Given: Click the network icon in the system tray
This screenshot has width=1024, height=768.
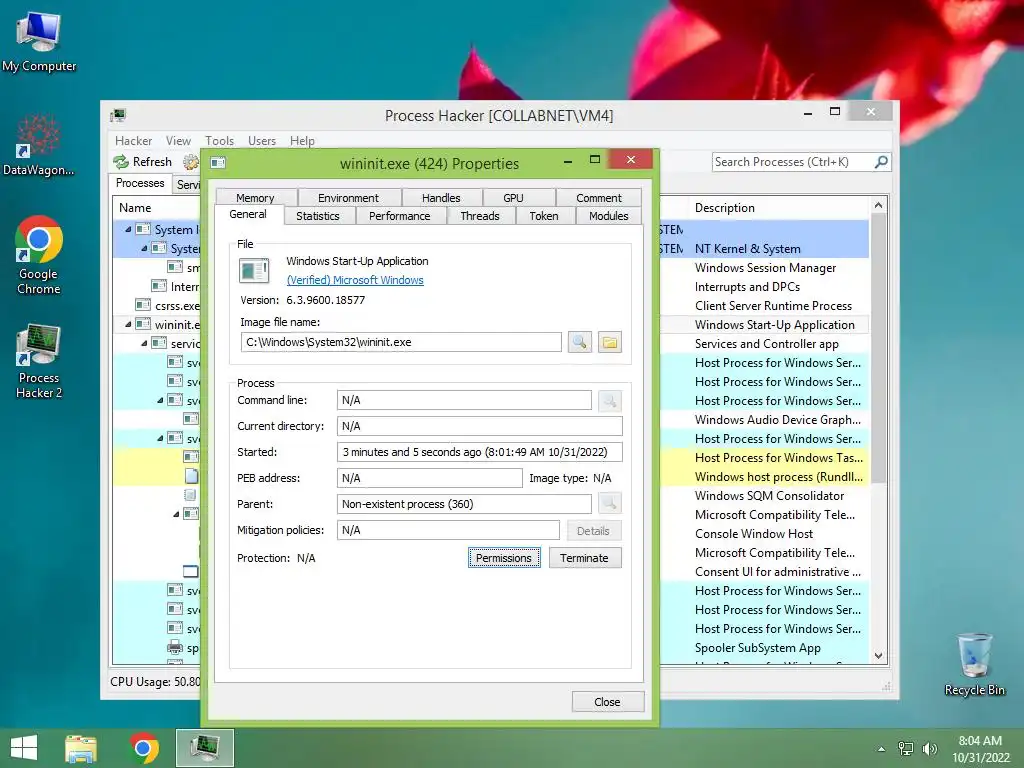Looking at the screenshot, I should (x=905, y=748).
